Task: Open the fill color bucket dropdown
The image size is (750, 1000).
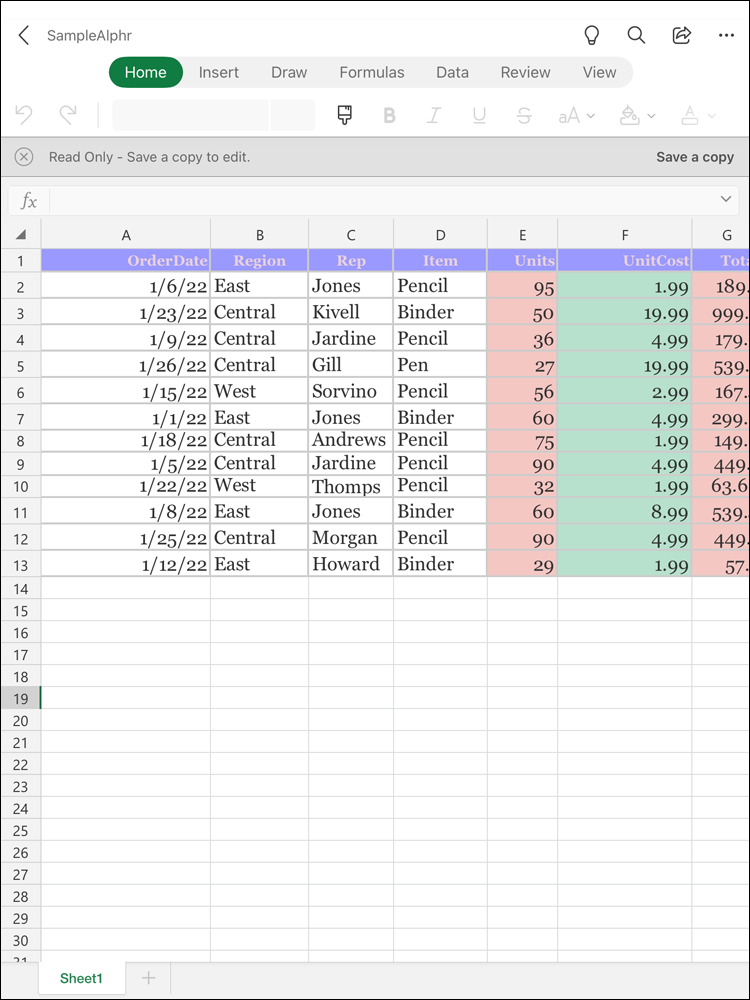Action: (x=637, y=115)
